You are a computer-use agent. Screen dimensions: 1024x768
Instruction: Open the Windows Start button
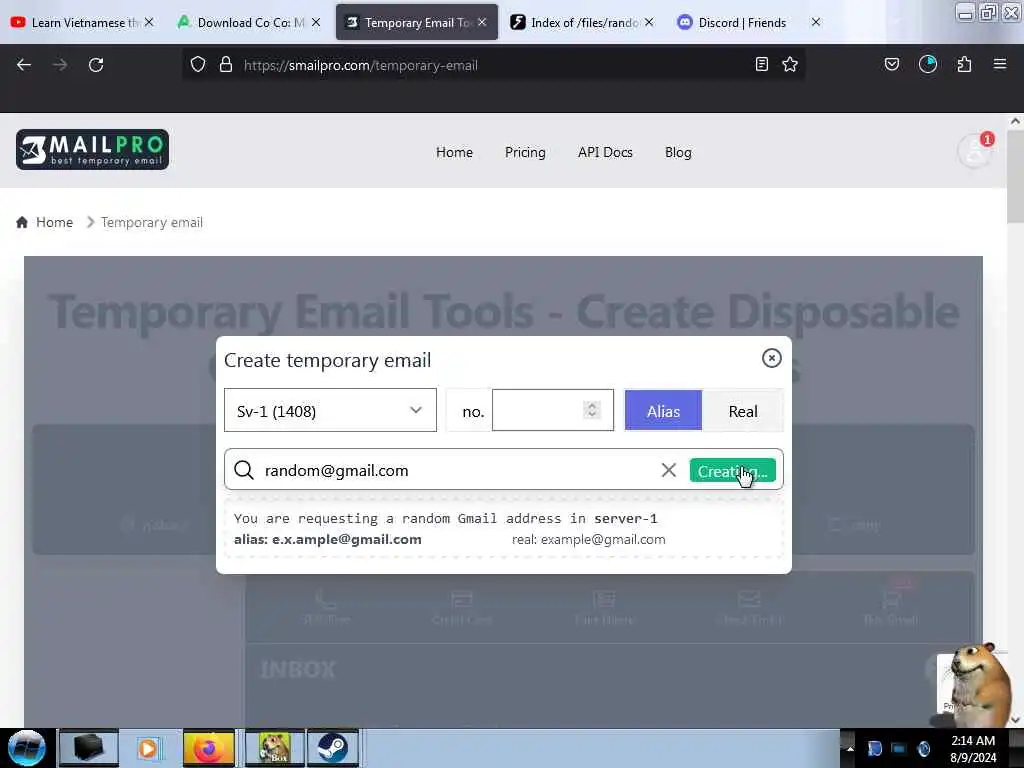(27, 748)
